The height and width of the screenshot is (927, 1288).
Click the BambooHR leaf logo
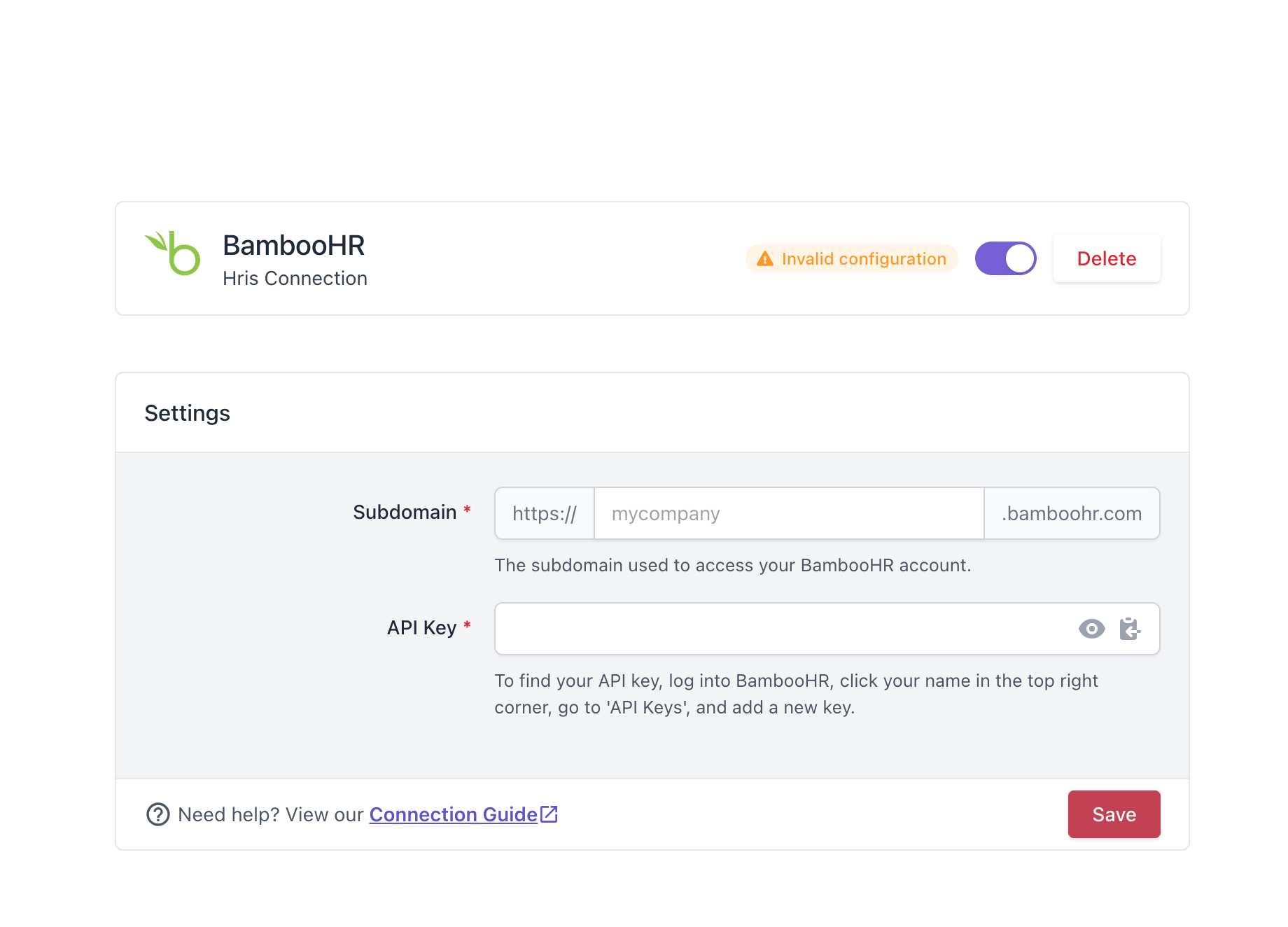pos(172,253)
